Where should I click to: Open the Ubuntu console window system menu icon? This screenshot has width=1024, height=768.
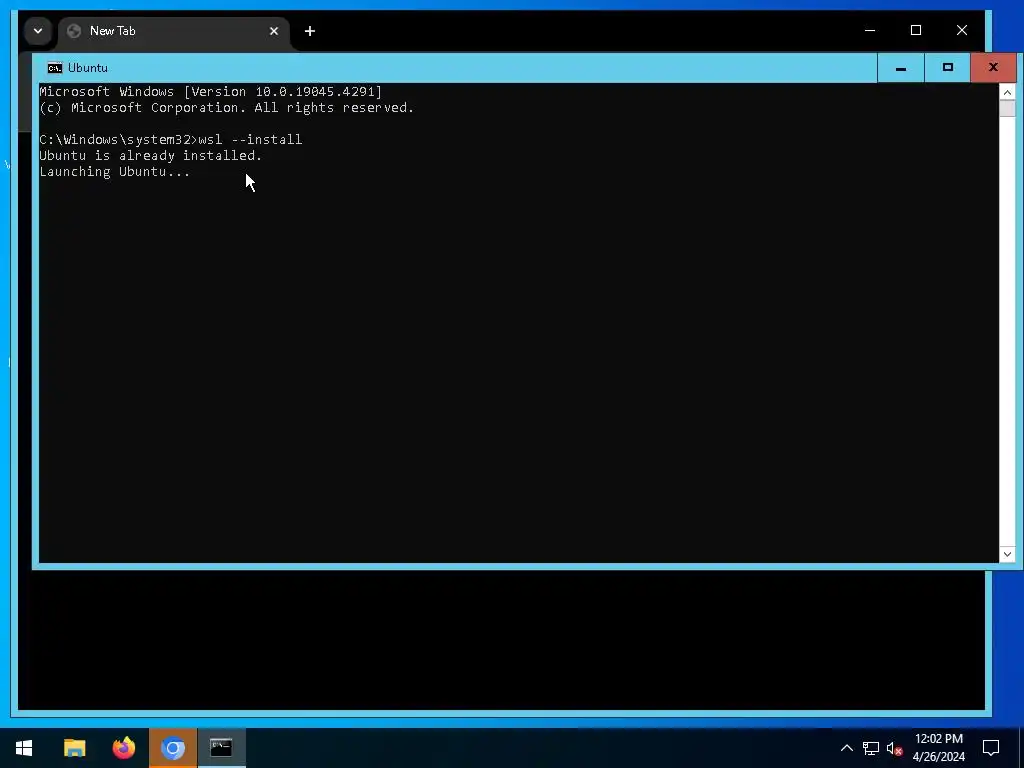55,68
